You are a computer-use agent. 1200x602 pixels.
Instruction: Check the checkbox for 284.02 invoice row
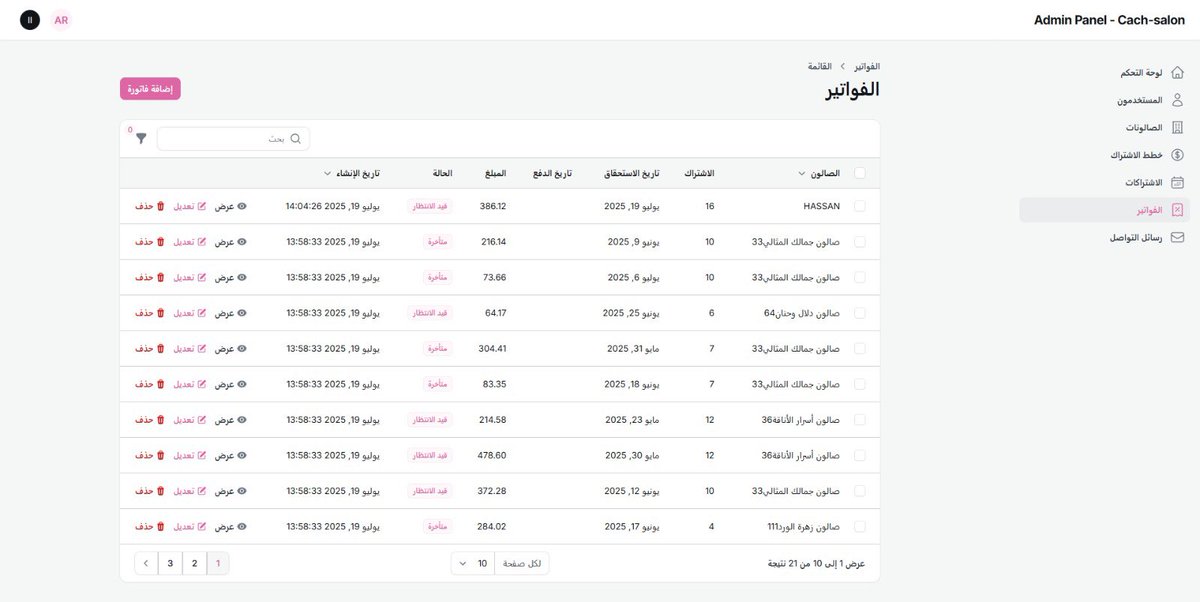pos(860,526)
